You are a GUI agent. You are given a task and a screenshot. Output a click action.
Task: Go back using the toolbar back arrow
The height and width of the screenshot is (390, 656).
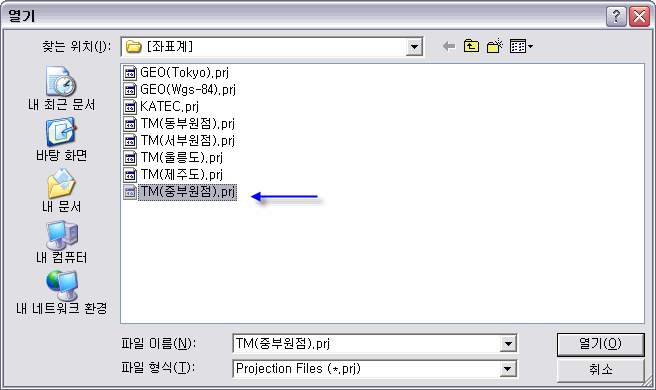tap(449, 46)
